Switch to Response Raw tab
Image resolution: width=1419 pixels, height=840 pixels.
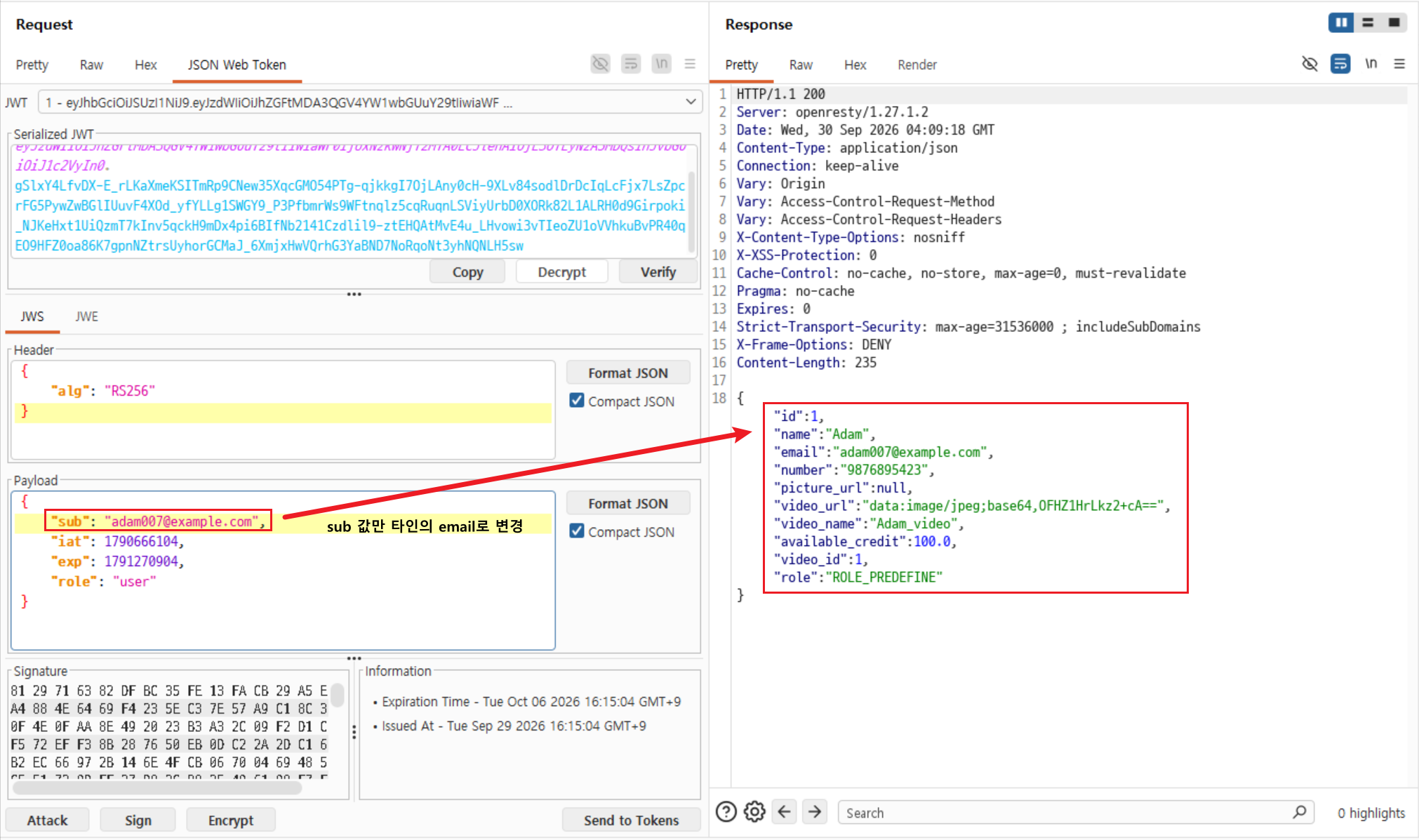(801, 65)
